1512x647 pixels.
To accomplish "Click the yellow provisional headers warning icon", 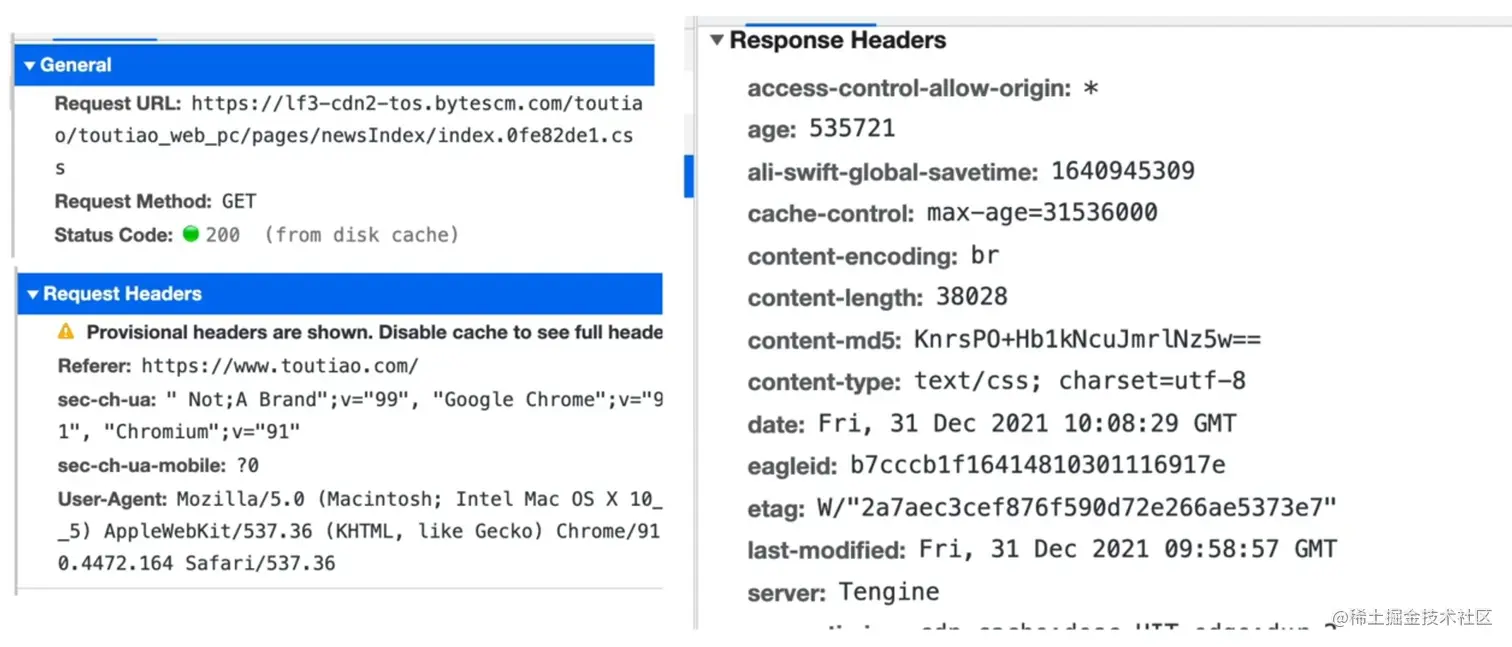I will [x=66, y=332].
